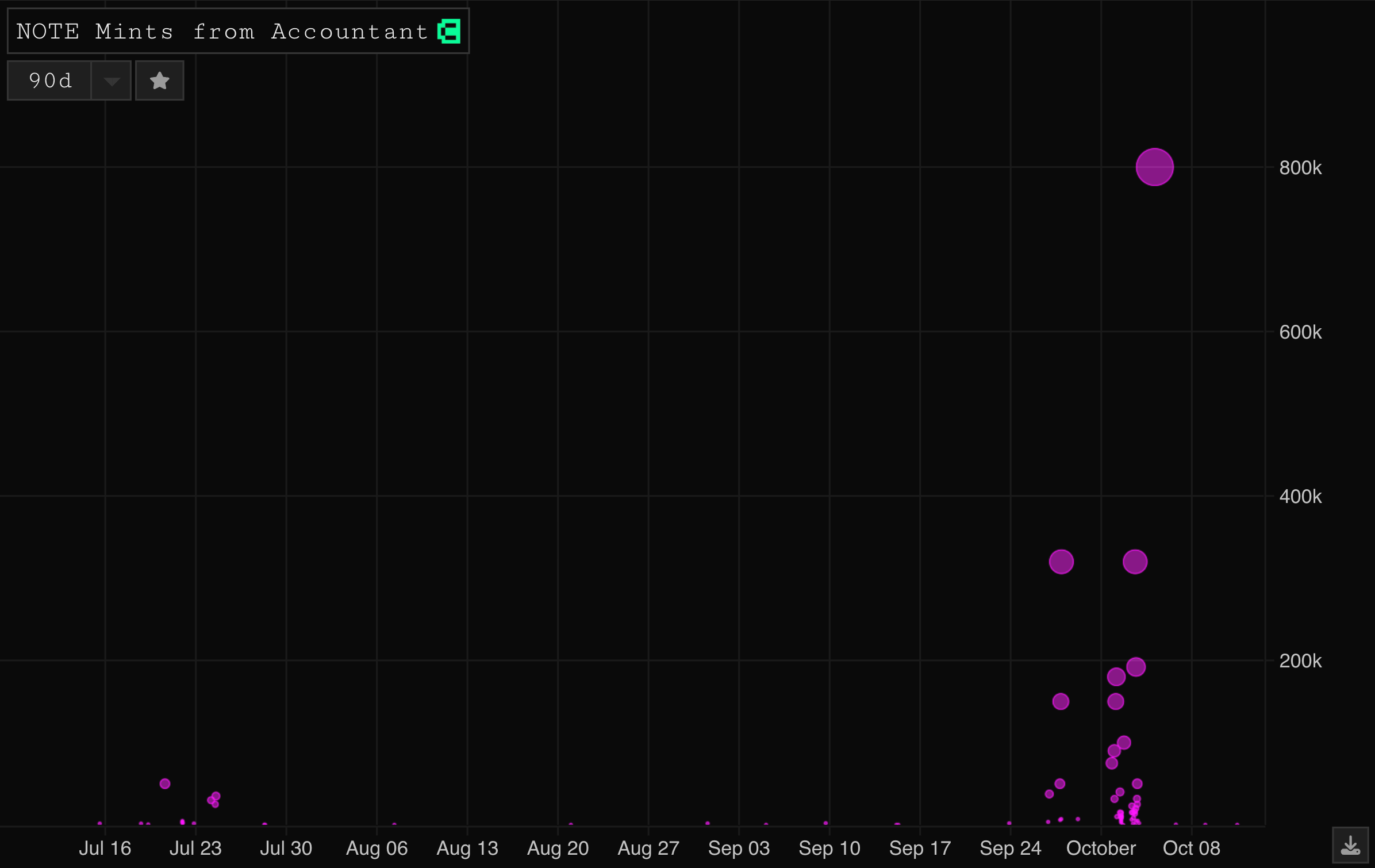The height and width of the screenshot is (868, 1375).
Task: Click the NOTE Mints from Accountant title
Action: pos(222,32)
